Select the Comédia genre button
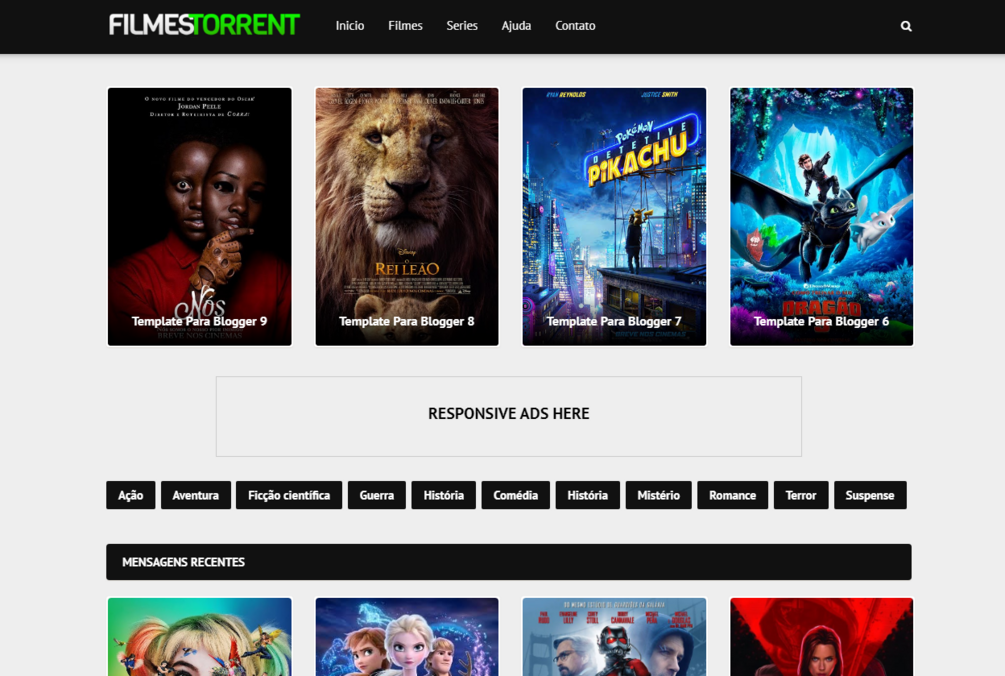Image resolution: width=1005 pixels, height=676 pixels. click(516, 495)
